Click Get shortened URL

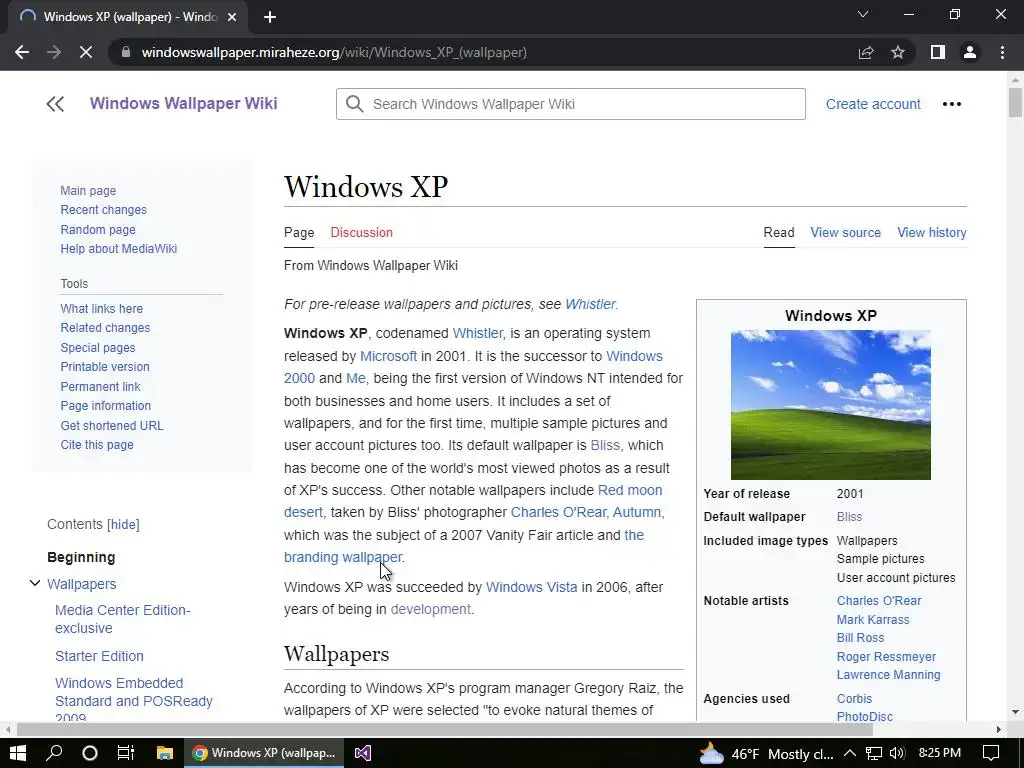point(112,426)
